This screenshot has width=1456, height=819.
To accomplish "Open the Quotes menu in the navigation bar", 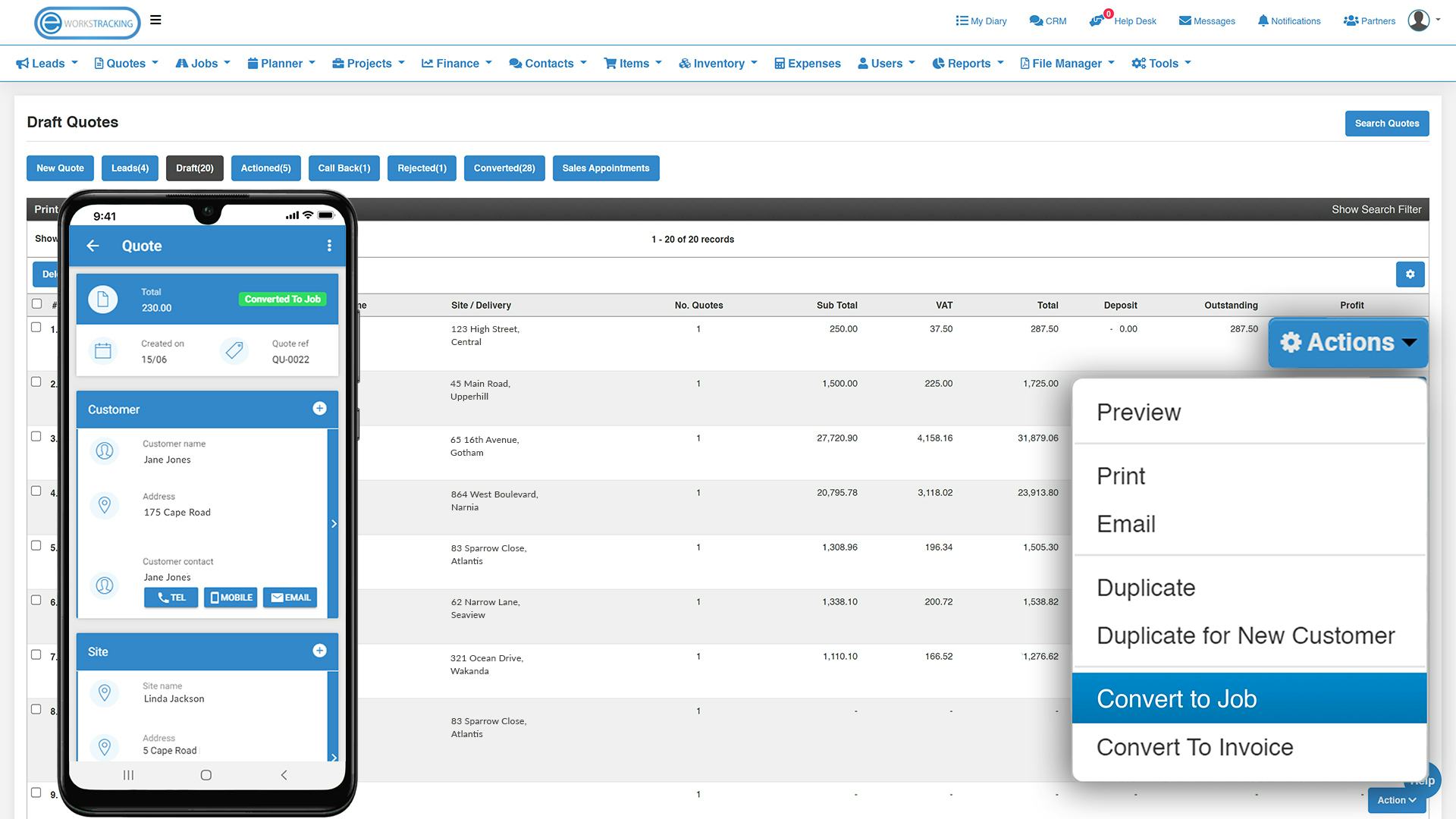I will (x=125, y=63).
